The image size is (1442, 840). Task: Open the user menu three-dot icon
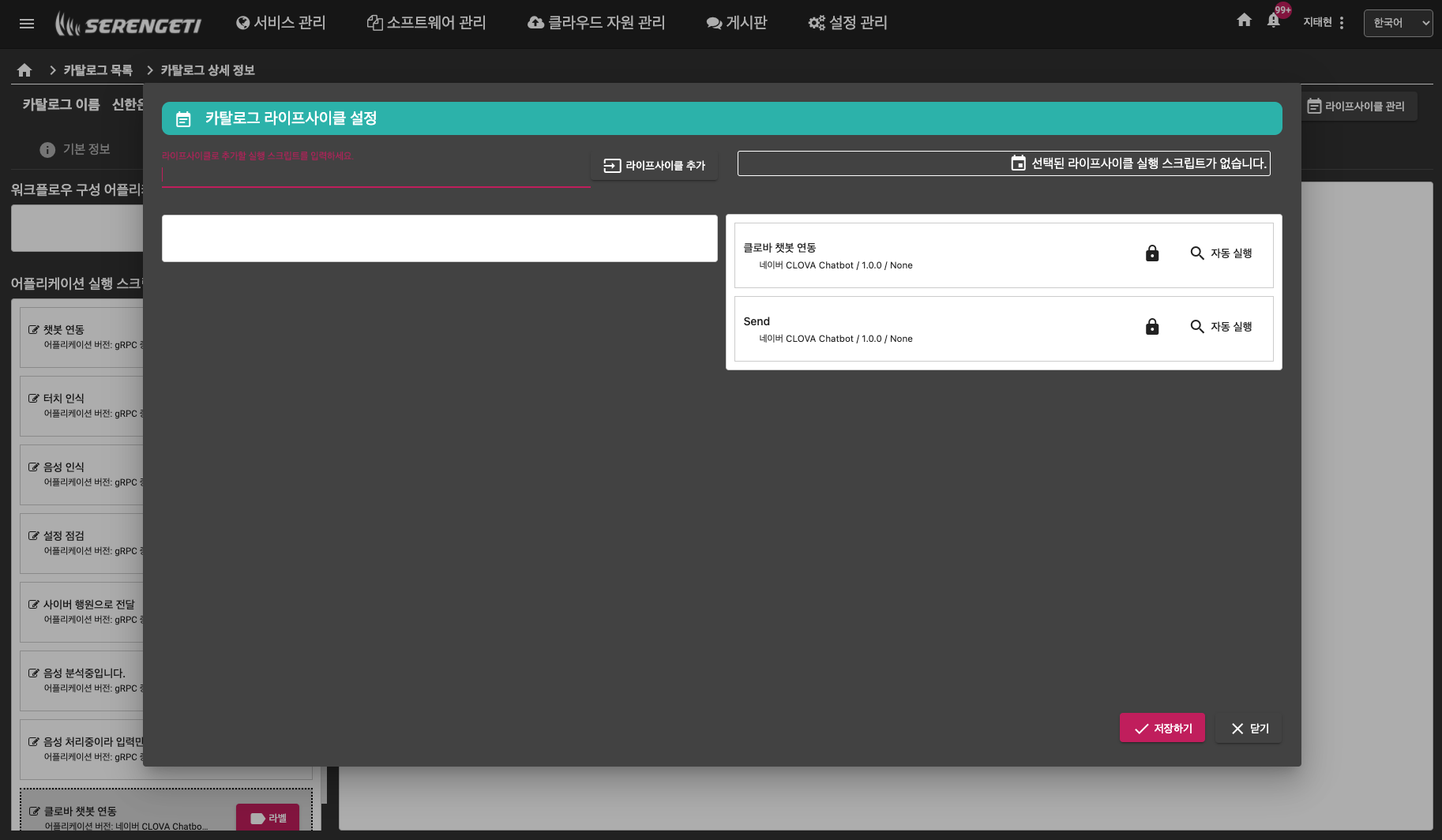coord(1342,23)
